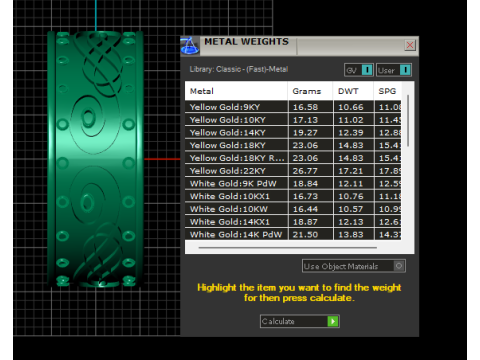Click the 10.66 DWT value
Viewport: 480px width, 360px height.
click(x=351, y=107)
